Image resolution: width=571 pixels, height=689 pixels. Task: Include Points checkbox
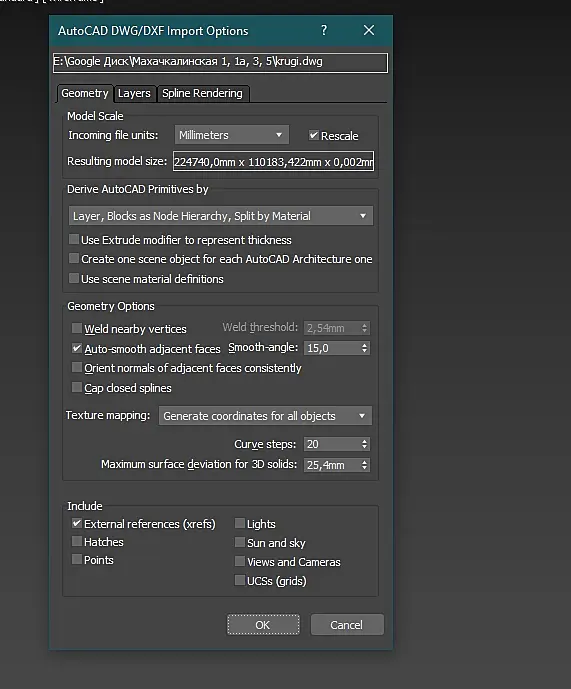point(76,559)
